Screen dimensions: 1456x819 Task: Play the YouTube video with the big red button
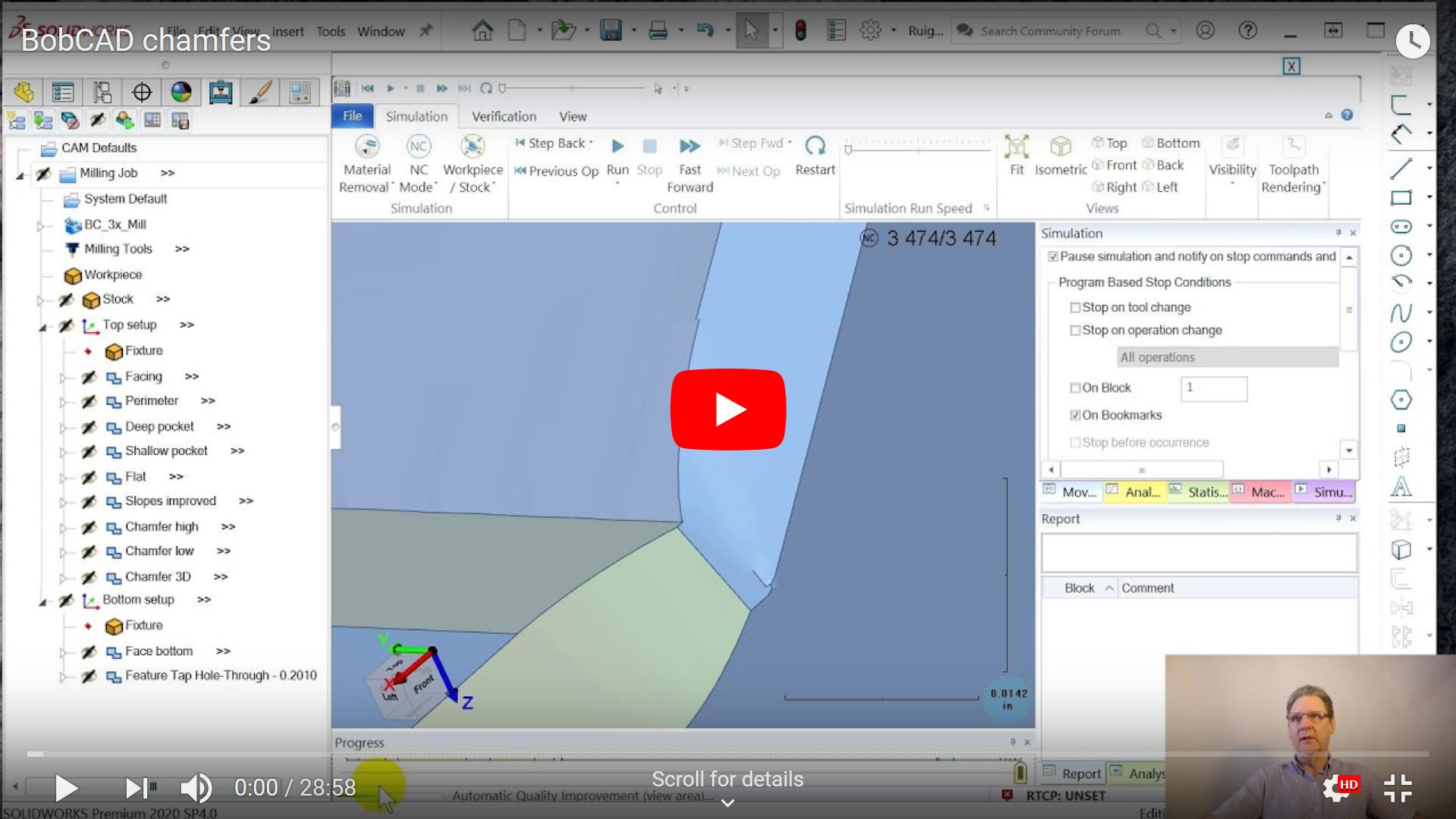point(728,409)
